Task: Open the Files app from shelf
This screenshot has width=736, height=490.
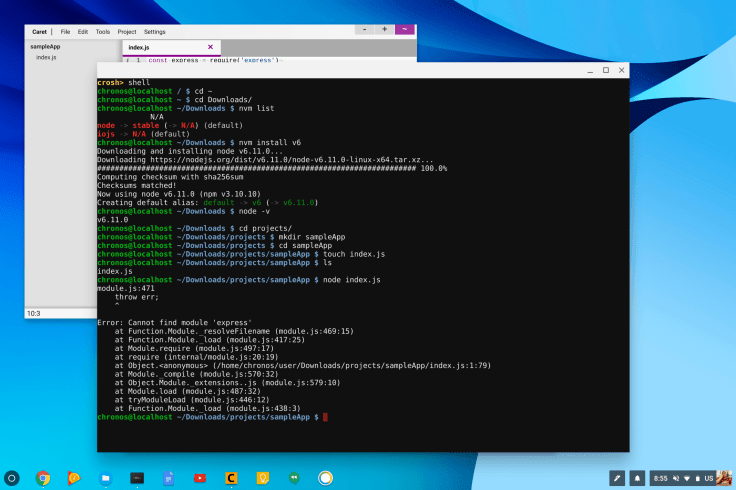Action: point(105,478)
